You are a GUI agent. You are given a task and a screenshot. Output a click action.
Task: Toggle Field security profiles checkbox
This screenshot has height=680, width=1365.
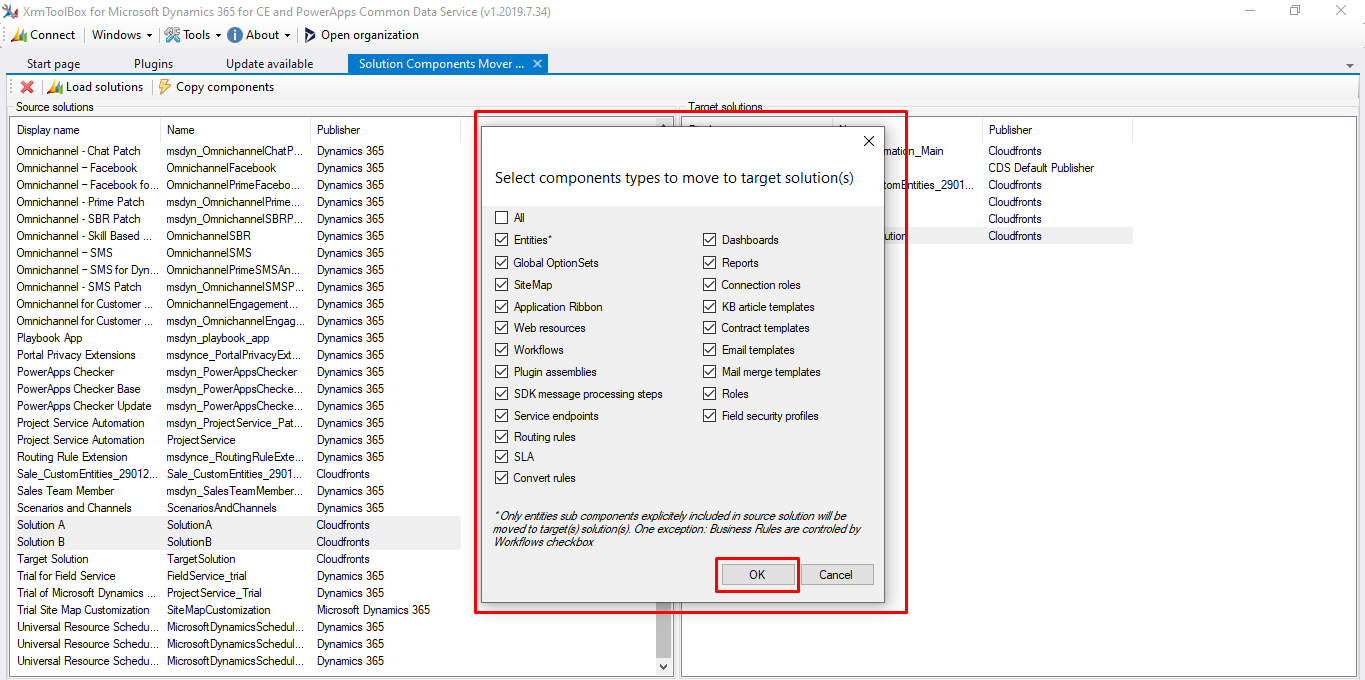pyautogui.click(x=709, y=416)
